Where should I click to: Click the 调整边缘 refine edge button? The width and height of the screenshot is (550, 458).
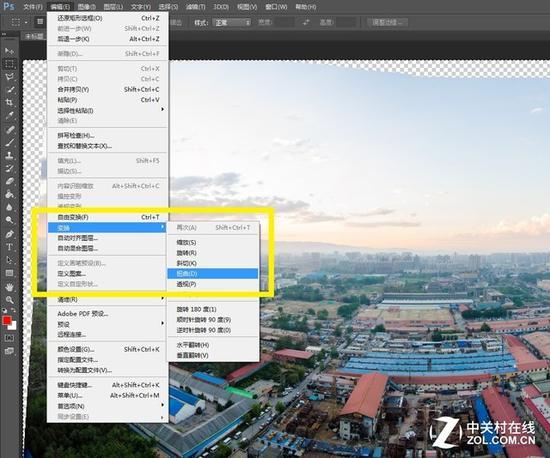pyautogui.click(x=387, y=22)
